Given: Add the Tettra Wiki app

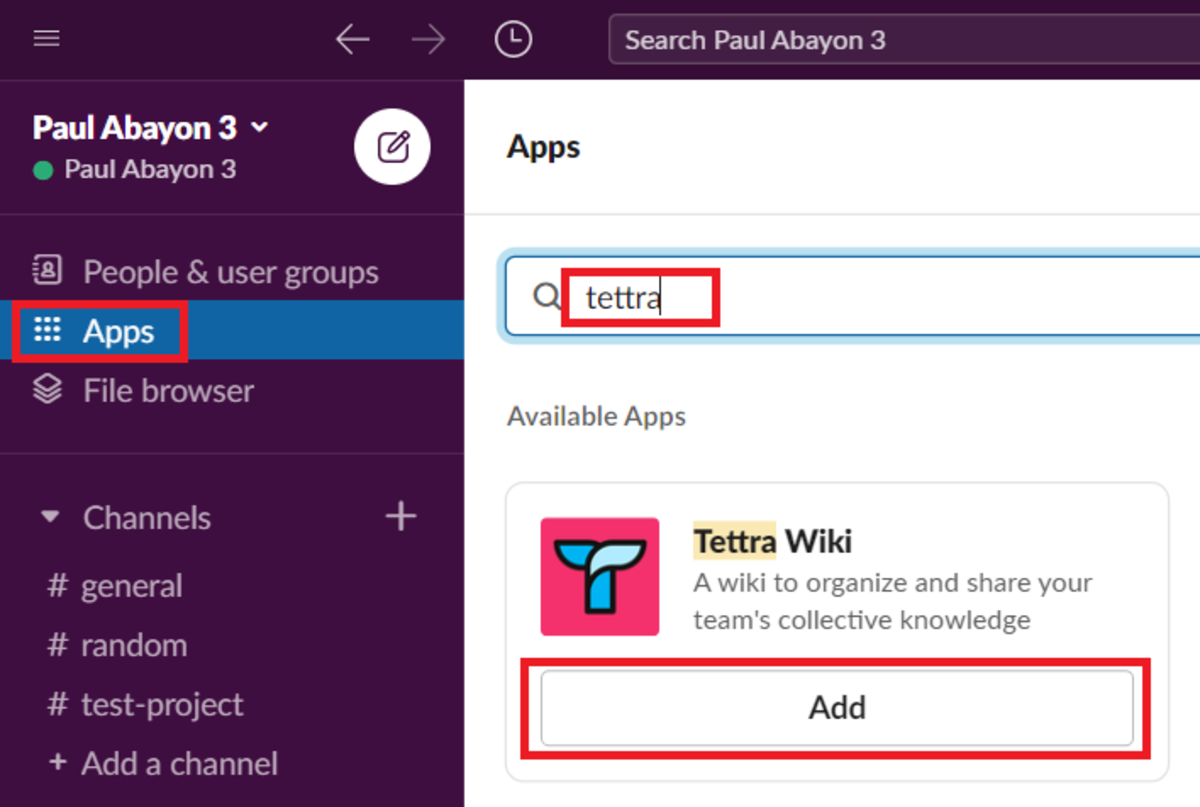Looking at the screenshot, I should coord(837,707).
